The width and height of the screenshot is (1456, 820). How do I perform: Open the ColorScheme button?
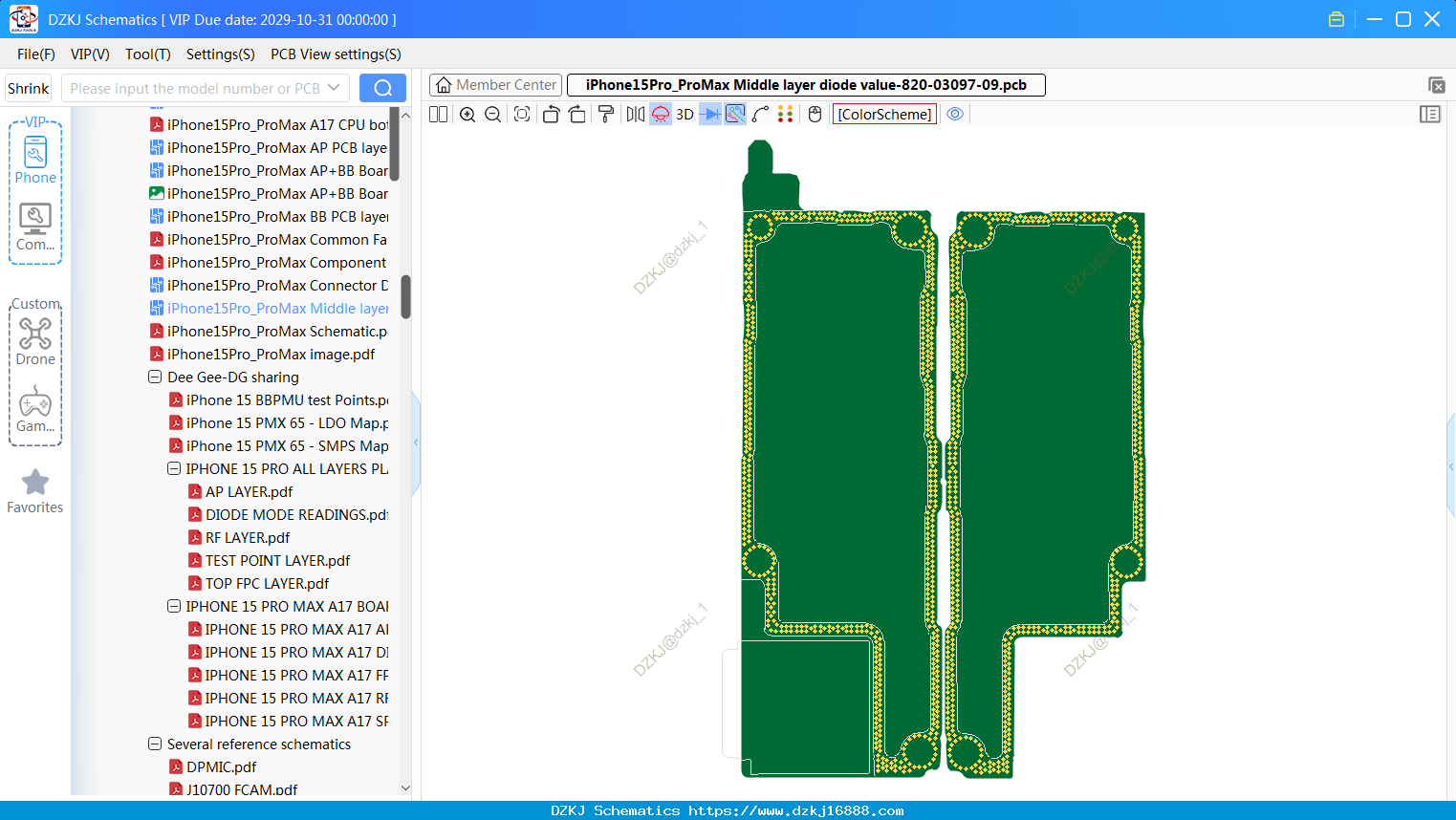(x=884, y=115)
